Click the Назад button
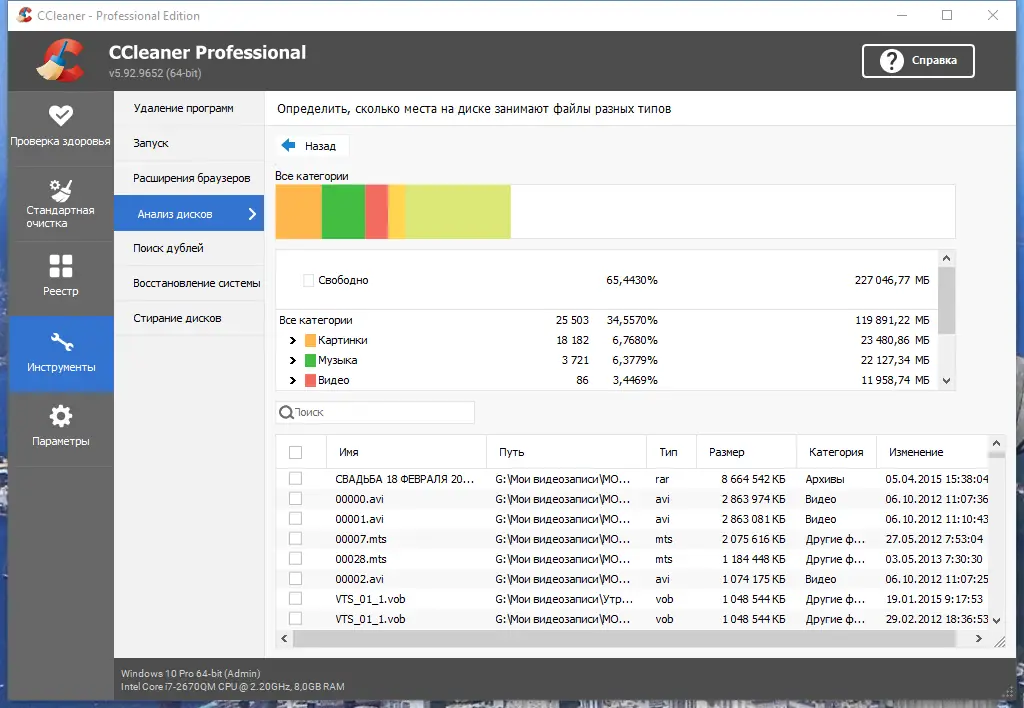1024x708 pixels. click(x=312, y=146)
